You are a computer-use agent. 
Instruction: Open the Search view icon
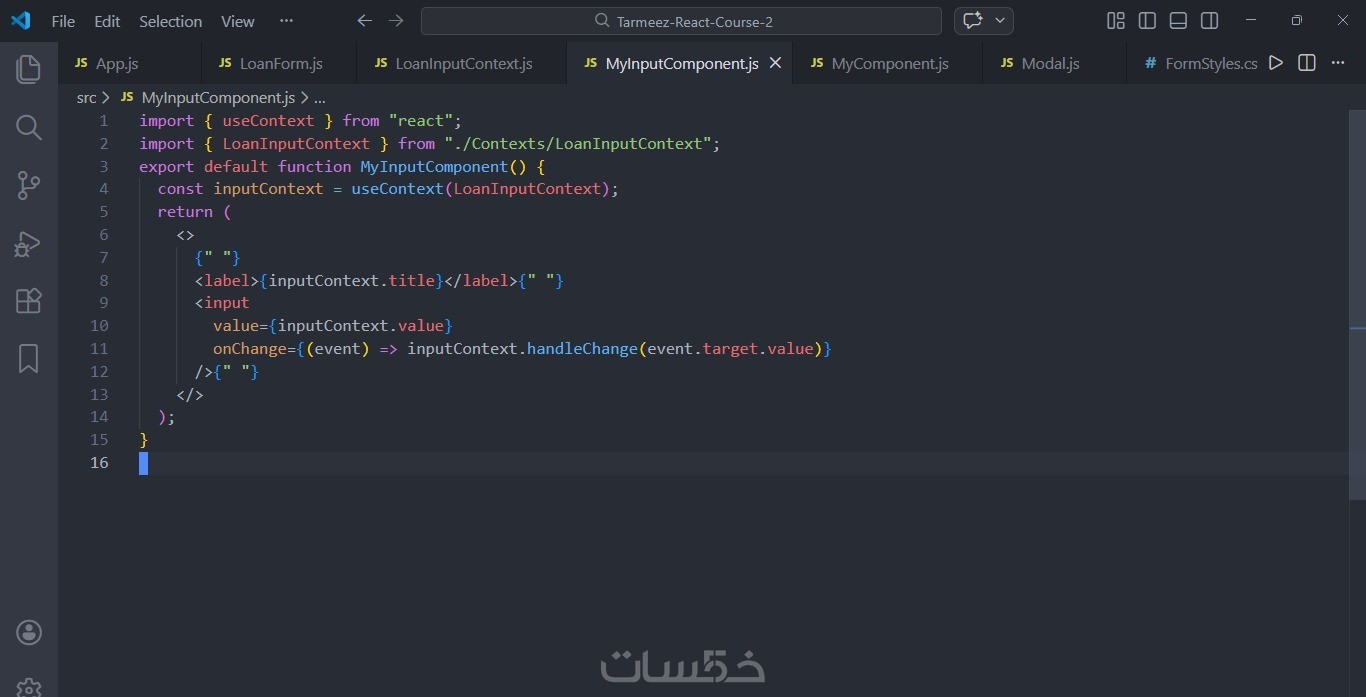[29, 127]
